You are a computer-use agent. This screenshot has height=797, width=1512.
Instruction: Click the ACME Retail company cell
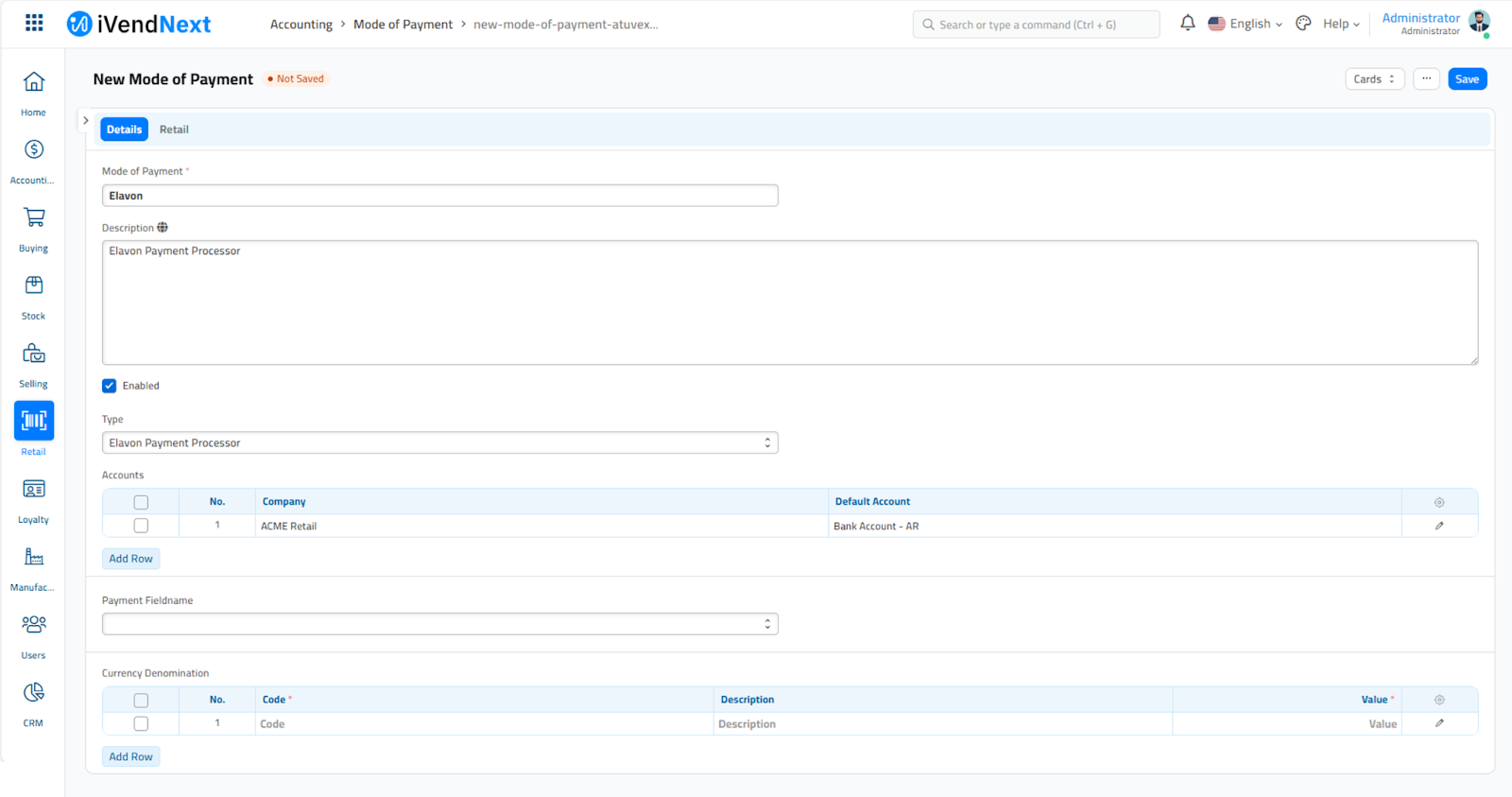point(541,527)
